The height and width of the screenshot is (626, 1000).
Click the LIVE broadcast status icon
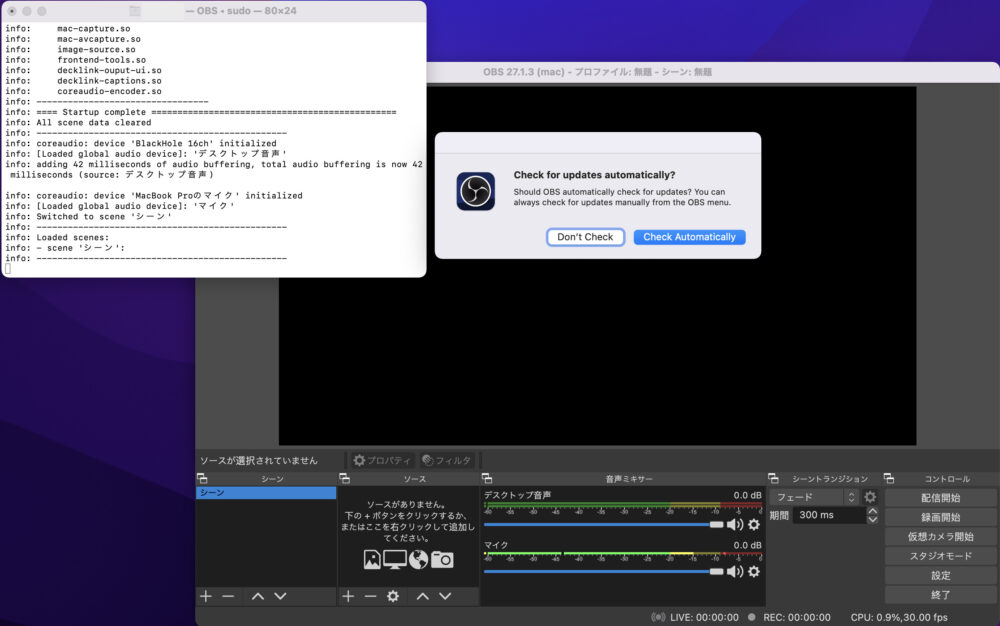pos(658,617)
